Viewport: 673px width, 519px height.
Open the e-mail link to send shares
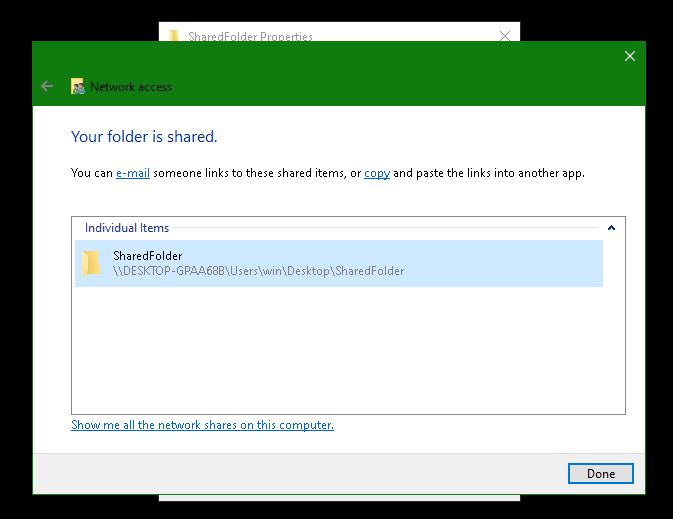coord(133,173)
